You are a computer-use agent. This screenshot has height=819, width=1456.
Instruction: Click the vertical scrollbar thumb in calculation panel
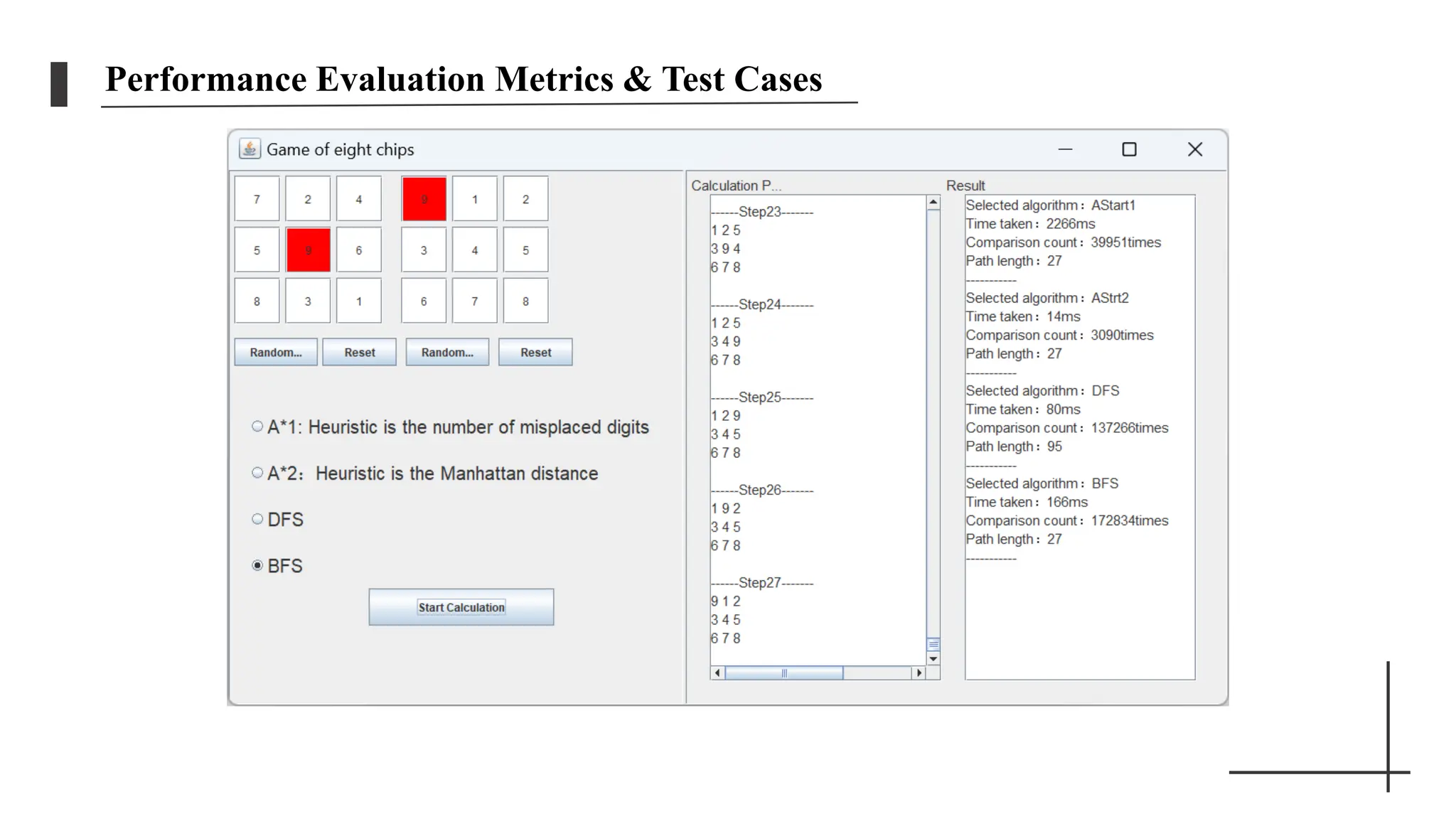tap(933, 644)
